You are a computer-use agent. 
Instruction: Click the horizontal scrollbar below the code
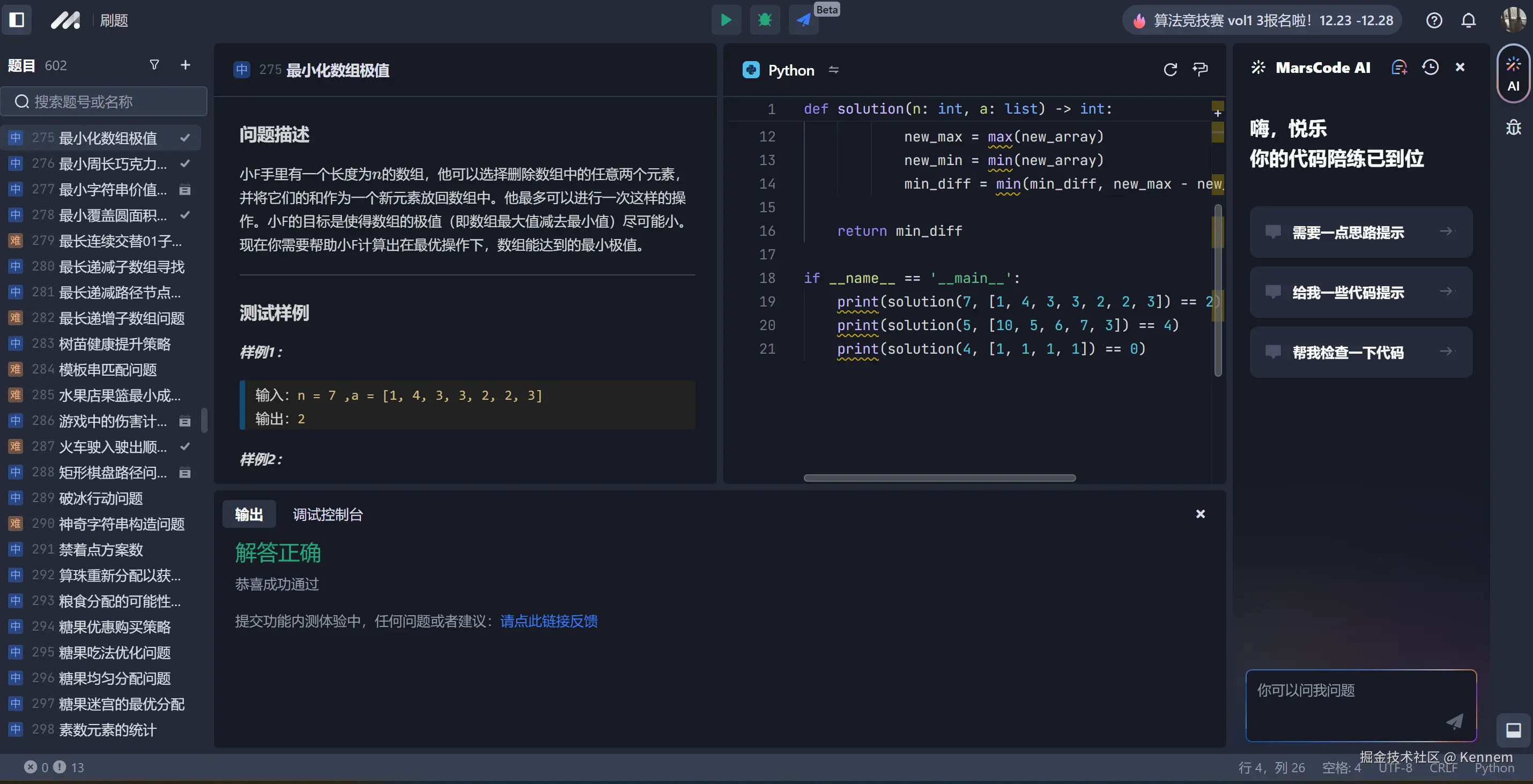pos(939,477)
